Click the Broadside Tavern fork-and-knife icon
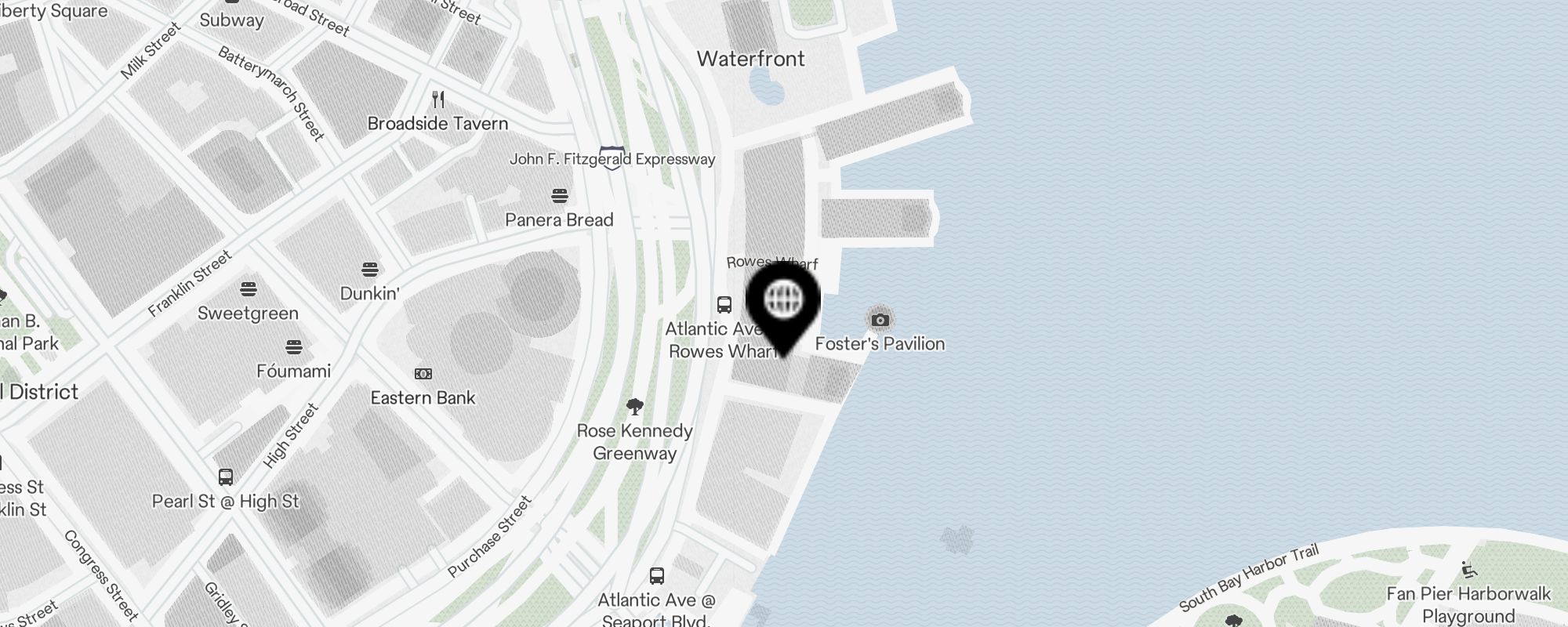Viewport: 1568px width, 627px height. [438, 100]
